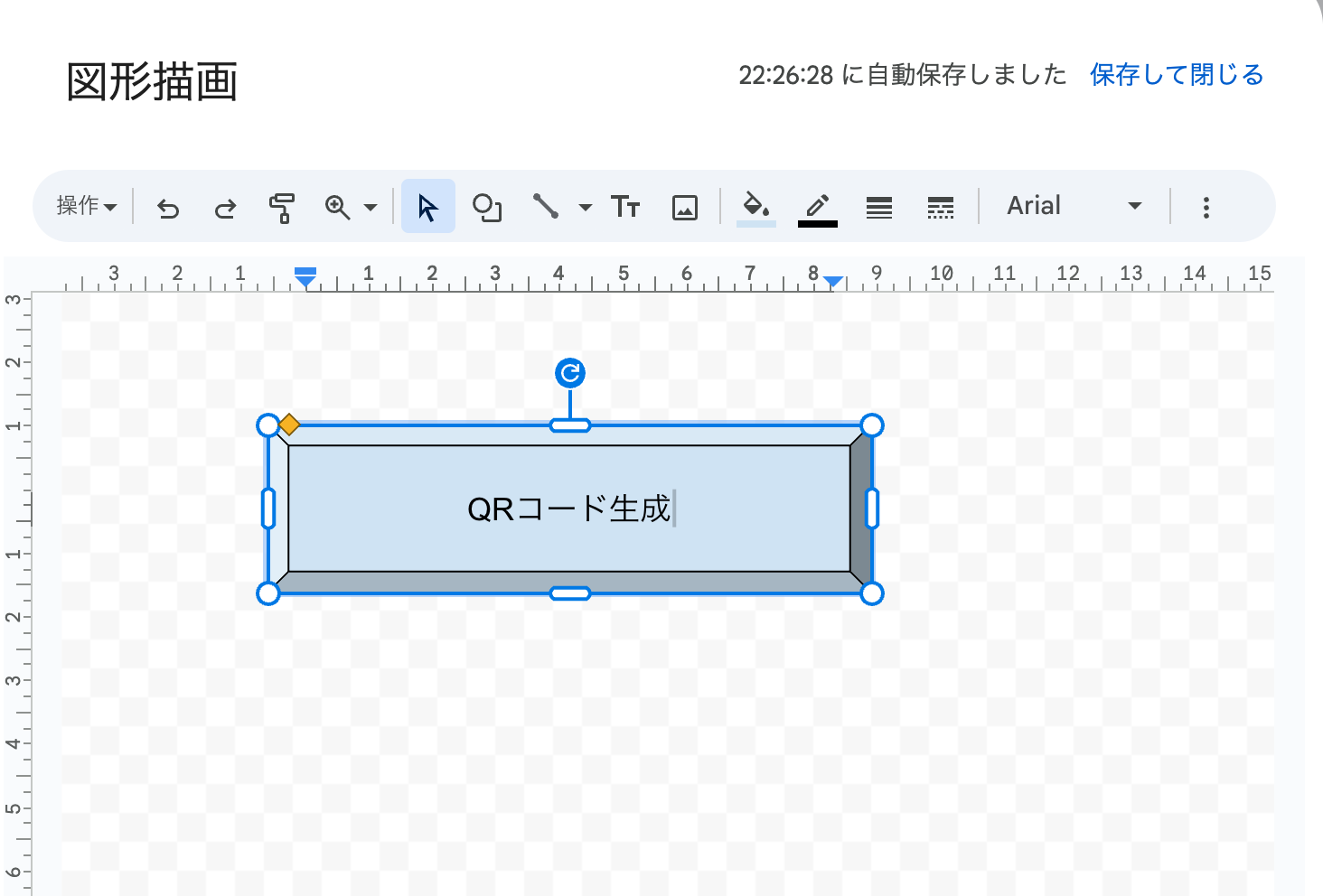Select the paint format tool
This screenshot has width=1323, height=896.
pyautogui.click(x=281, y=206)
